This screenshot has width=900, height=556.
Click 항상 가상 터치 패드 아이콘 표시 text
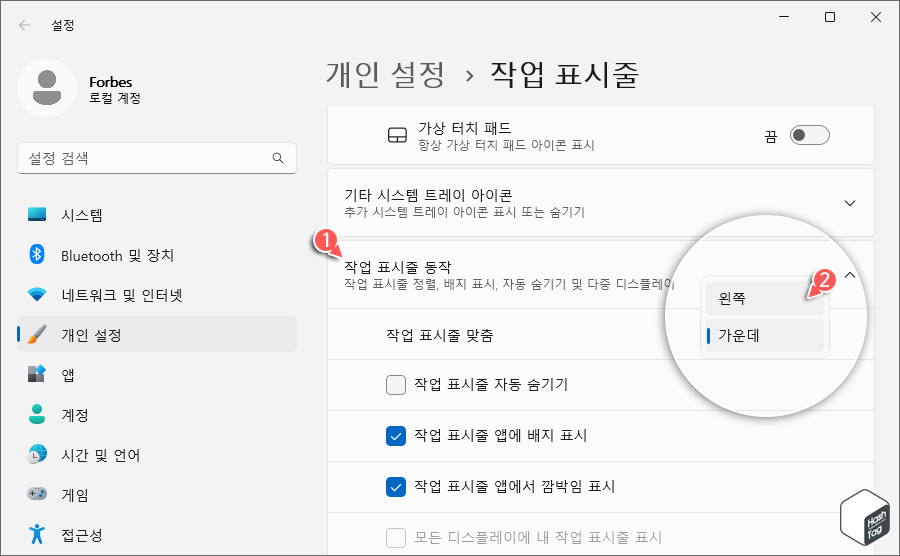tap(506, 145)
